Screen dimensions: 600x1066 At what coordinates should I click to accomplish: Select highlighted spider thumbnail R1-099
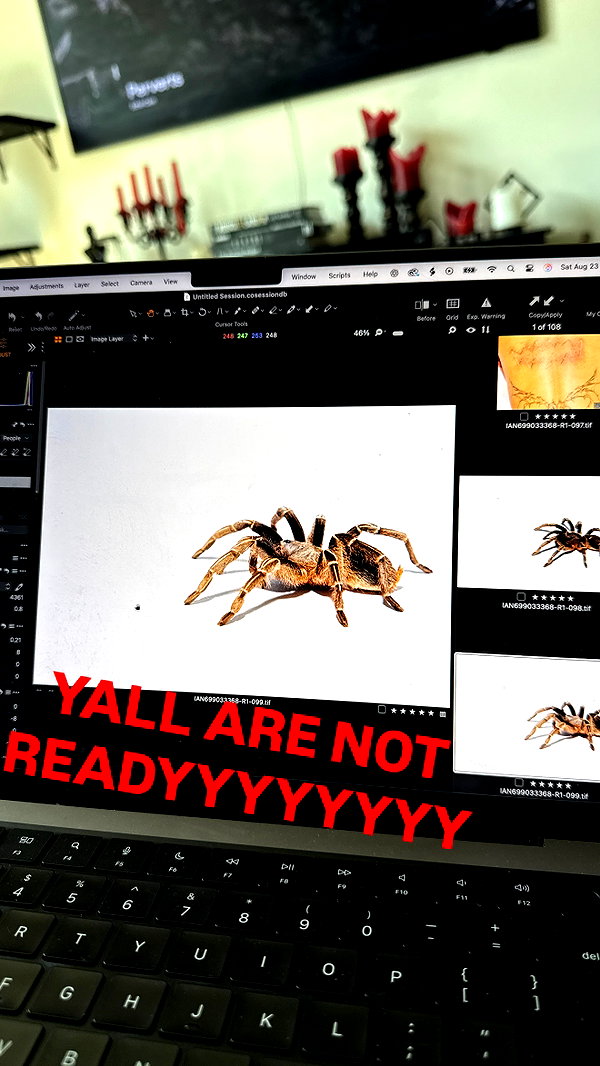tap(527, 716)
